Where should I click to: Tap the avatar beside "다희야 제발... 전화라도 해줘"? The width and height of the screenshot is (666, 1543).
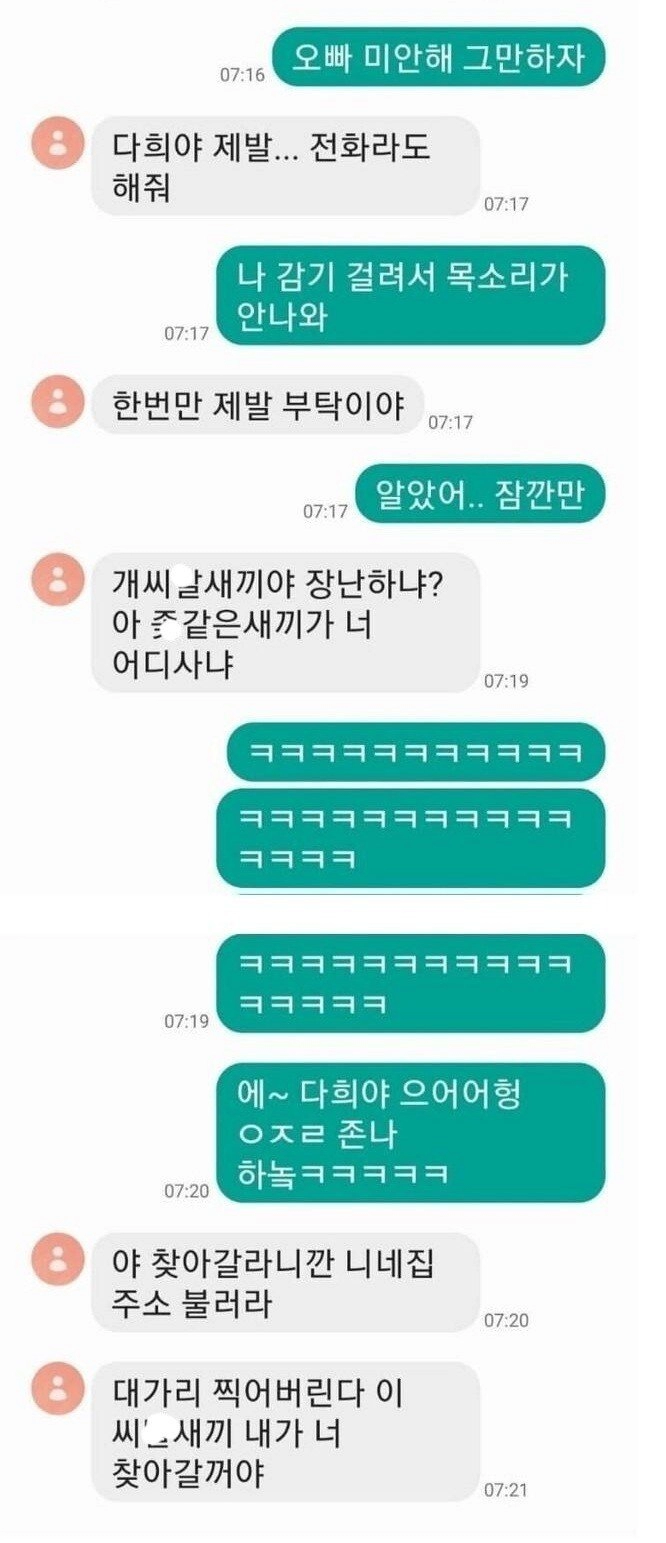click(x=58, y=143)
